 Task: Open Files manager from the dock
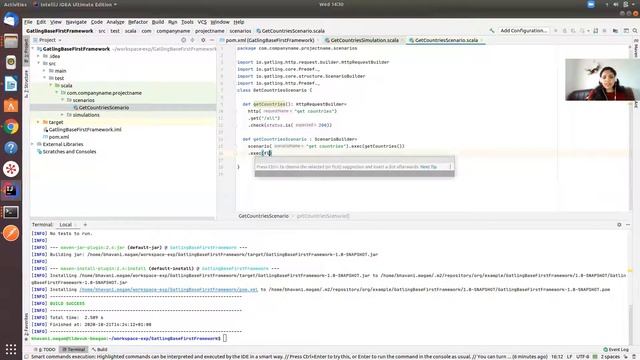(x=11, y=41)
